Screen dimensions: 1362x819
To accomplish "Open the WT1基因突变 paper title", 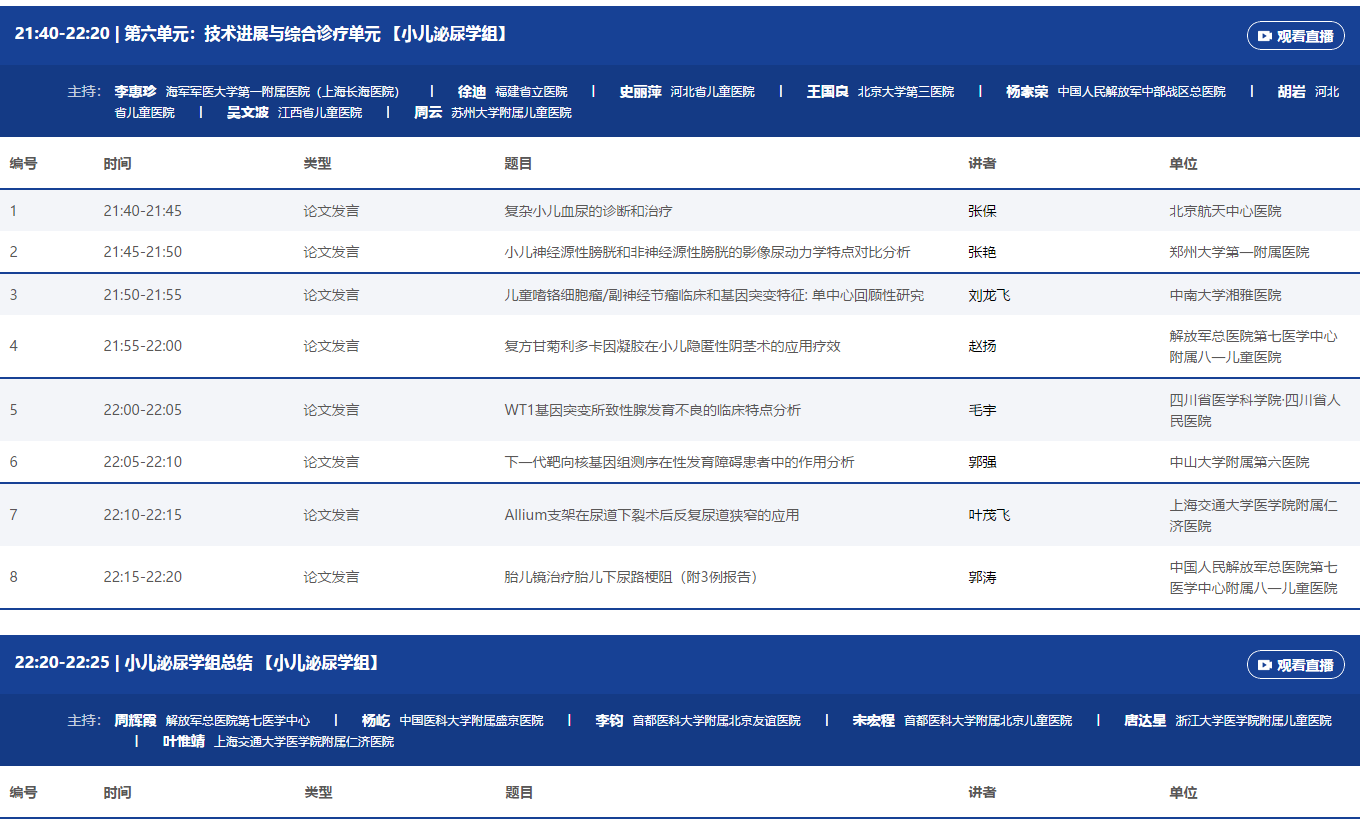I will click(652, 410).
